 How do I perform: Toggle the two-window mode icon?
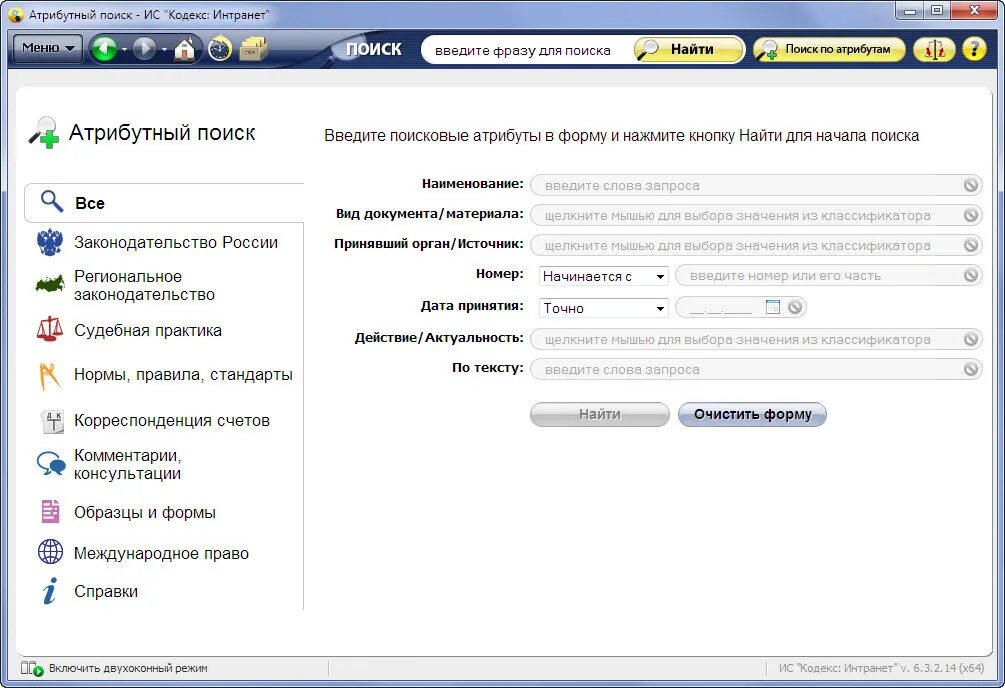click(x=31, y=668)
